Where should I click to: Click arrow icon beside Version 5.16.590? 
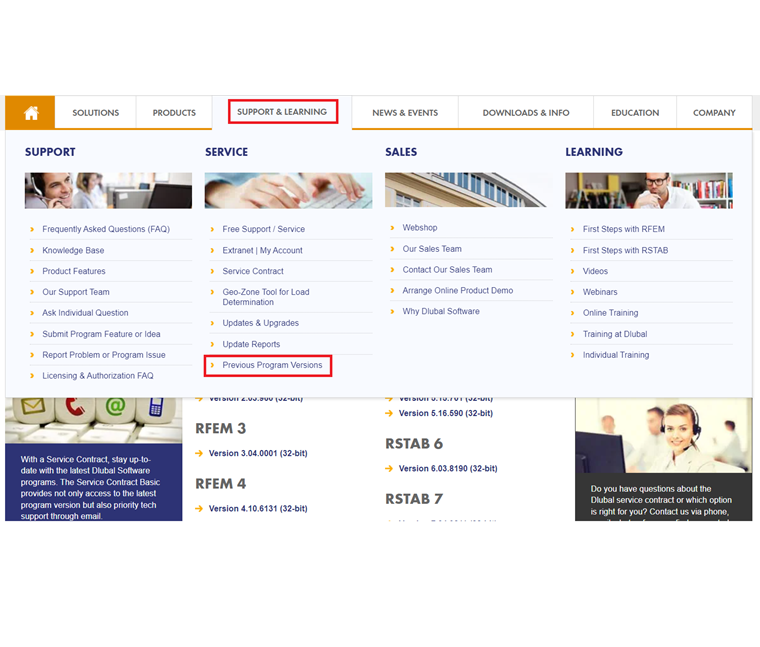389,413
